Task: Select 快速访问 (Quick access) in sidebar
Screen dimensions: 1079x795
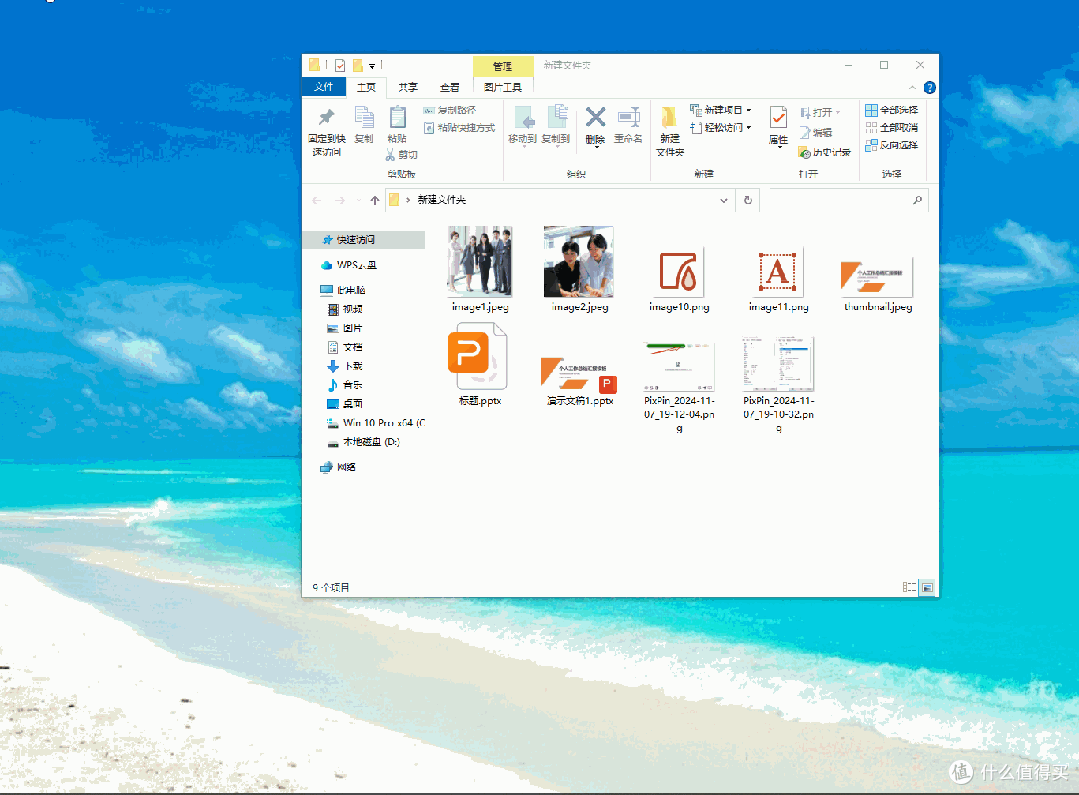Action: click(x=365, y=240)
